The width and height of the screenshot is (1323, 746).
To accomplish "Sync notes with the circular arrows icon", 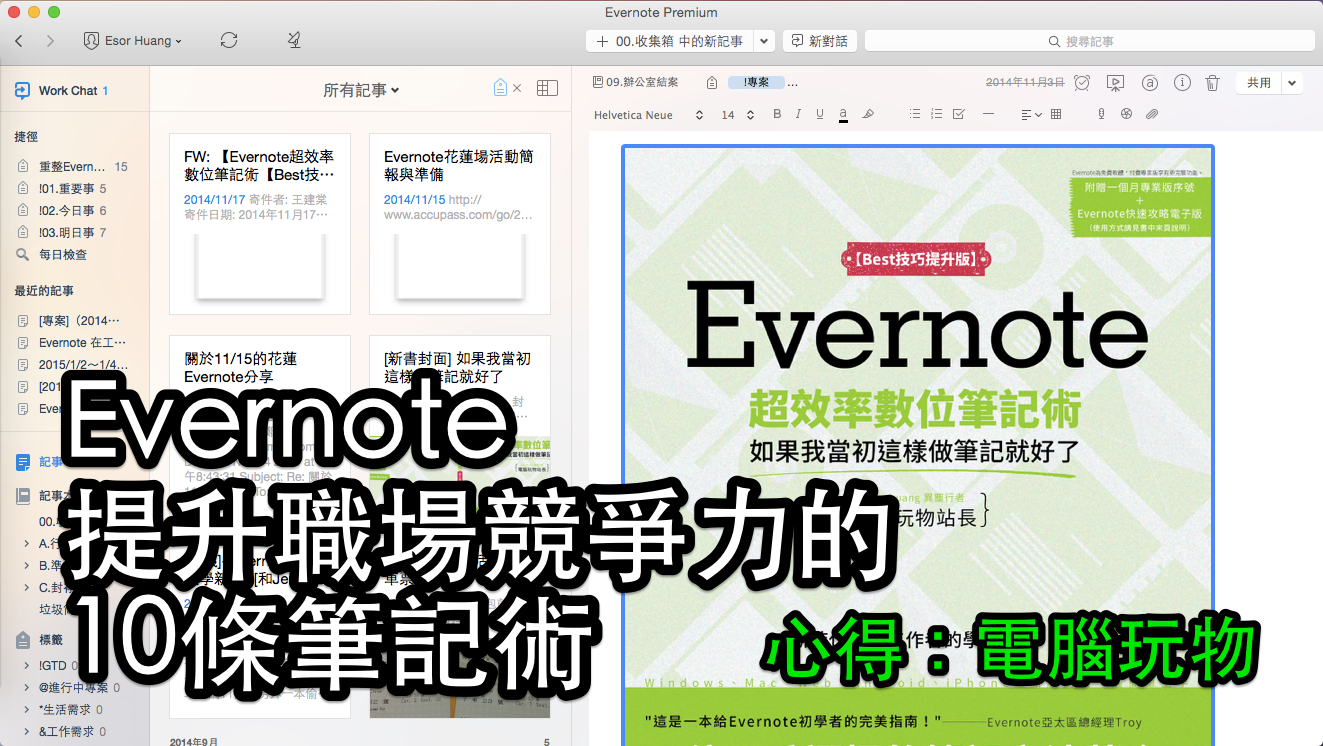I will pyautogui.click(x=229, y=41).
